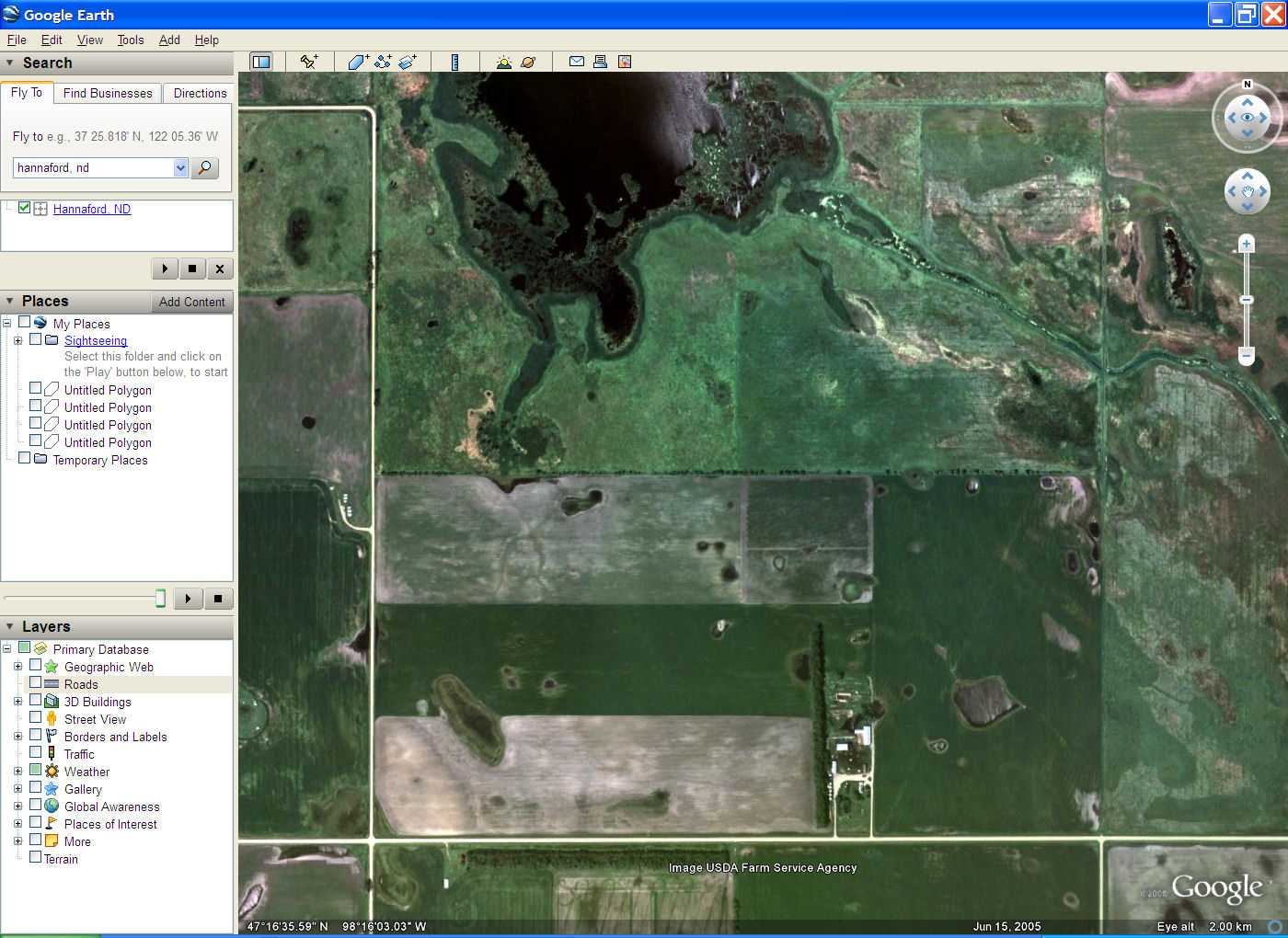Open the Hannaford, ND result link

coord(92,209)
